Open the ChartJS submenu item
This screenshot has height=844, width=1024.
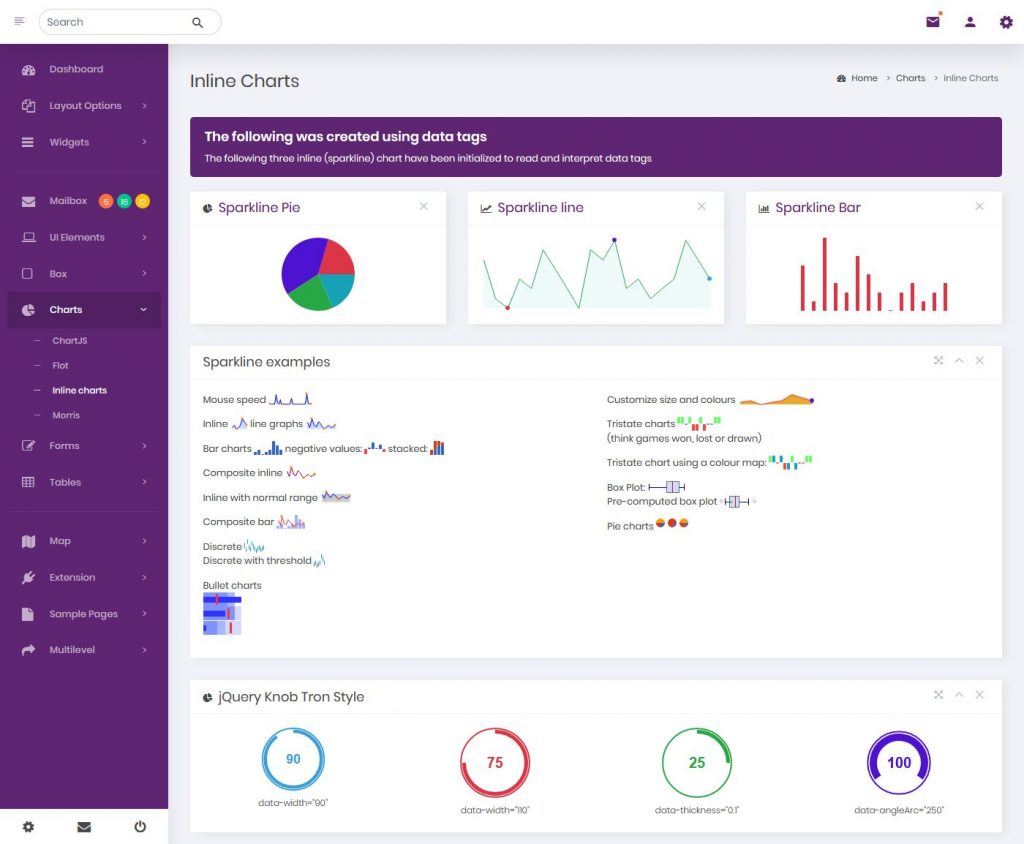tap(69, 340)
